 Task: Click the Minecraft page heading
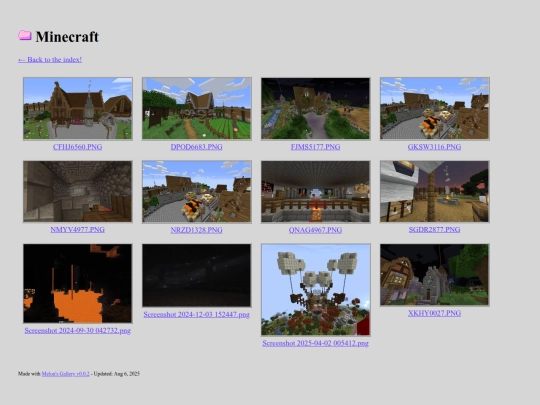pyautogui.click(x=67, y=37)
